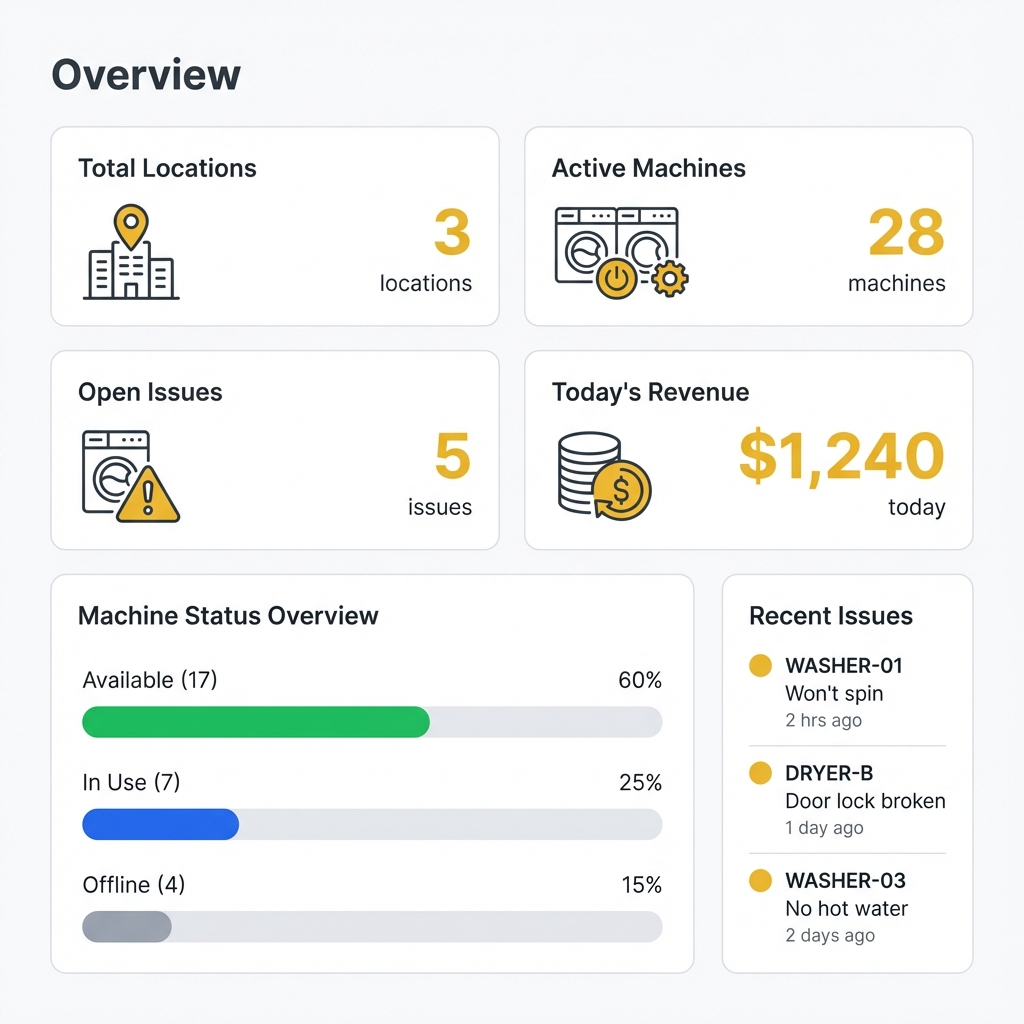Toggle the yellow status dot beside WASHER-01

pyautogui.click(x=760, y=664)
